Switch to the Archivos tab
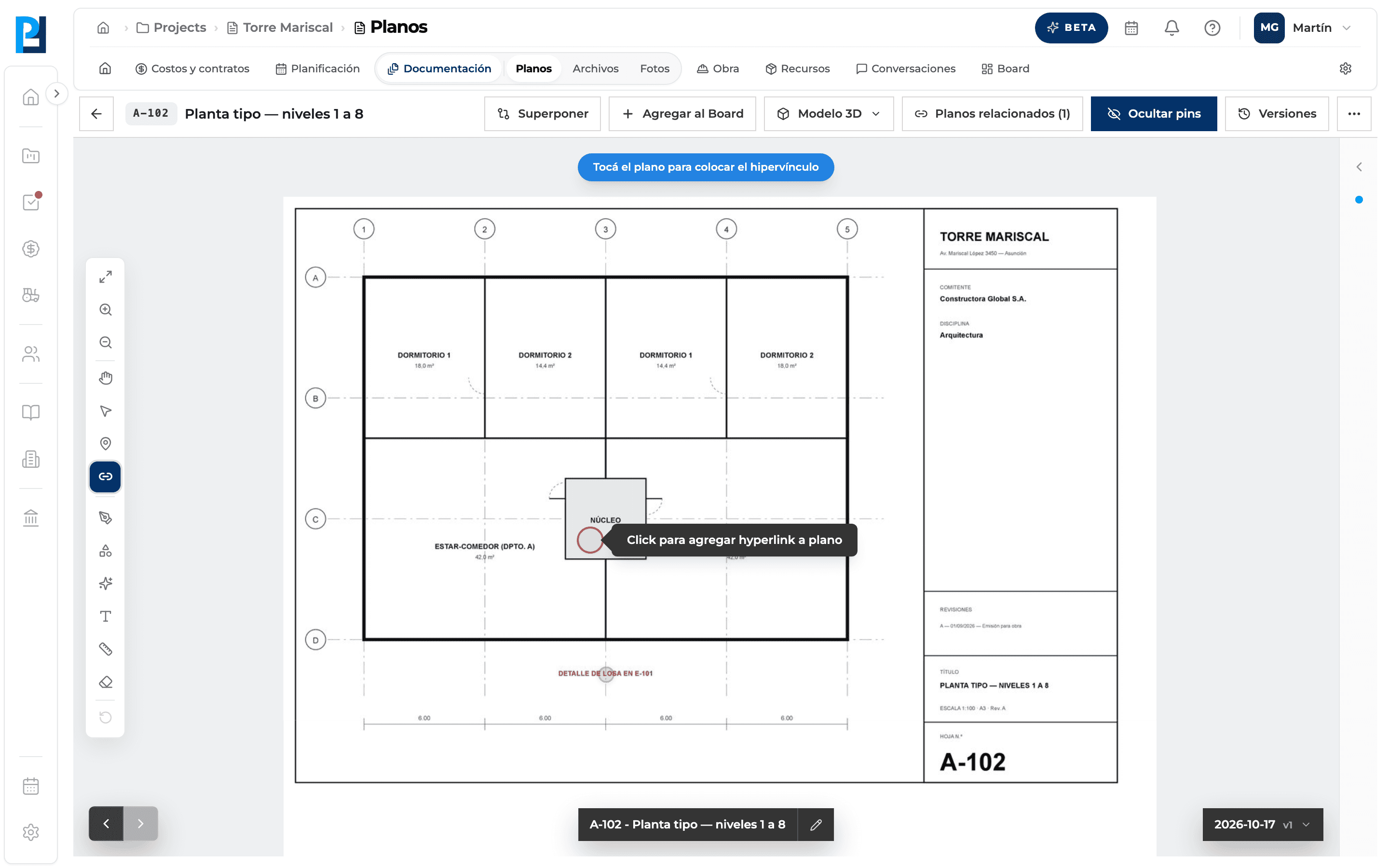 (595, 68)
